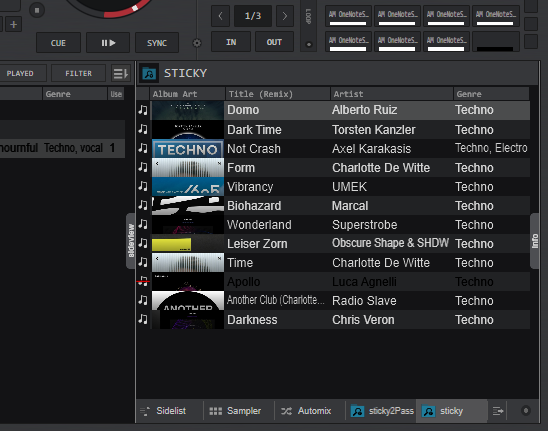Click music note icon for Wonderland
Image resolution: width=548 pixels, height=431 pixels.
[x=143, y=224]
